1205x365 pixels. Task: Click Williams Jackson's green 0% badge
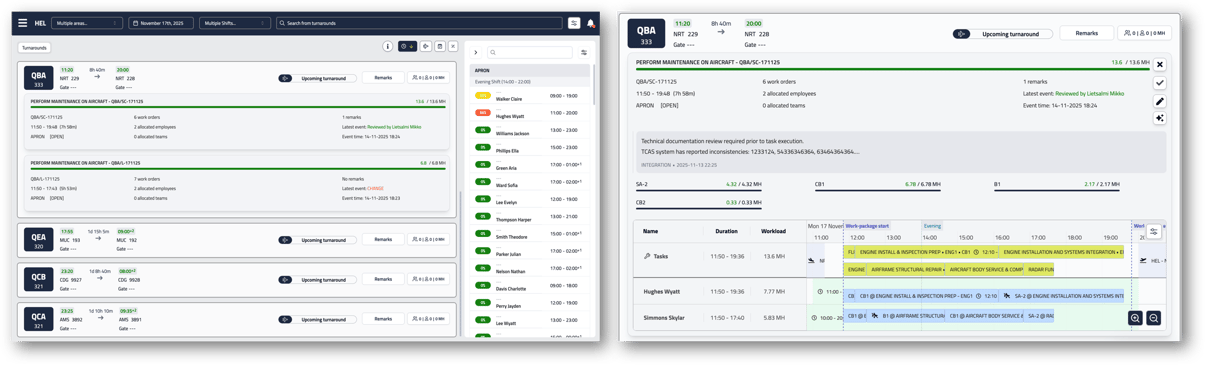483,130
